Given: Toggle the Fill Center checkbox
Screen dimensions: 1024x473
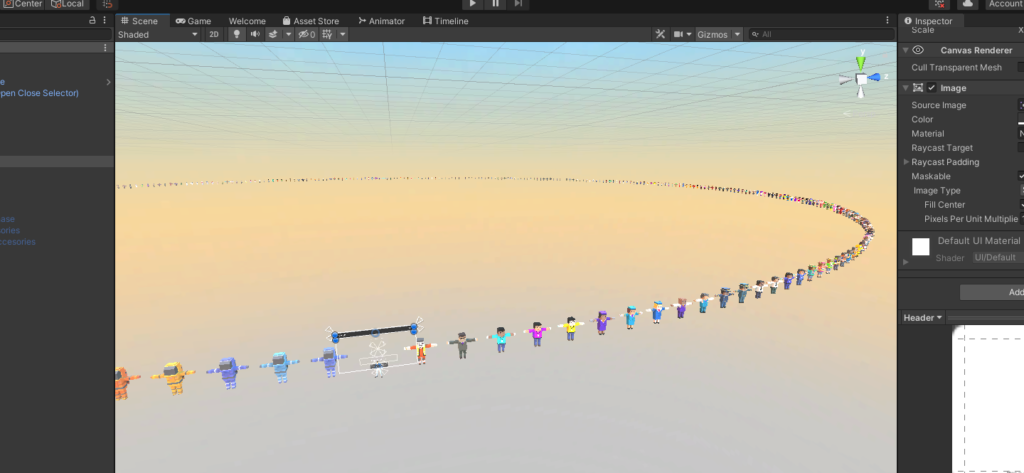Looking at the screenshot, I should [1021, 205].
